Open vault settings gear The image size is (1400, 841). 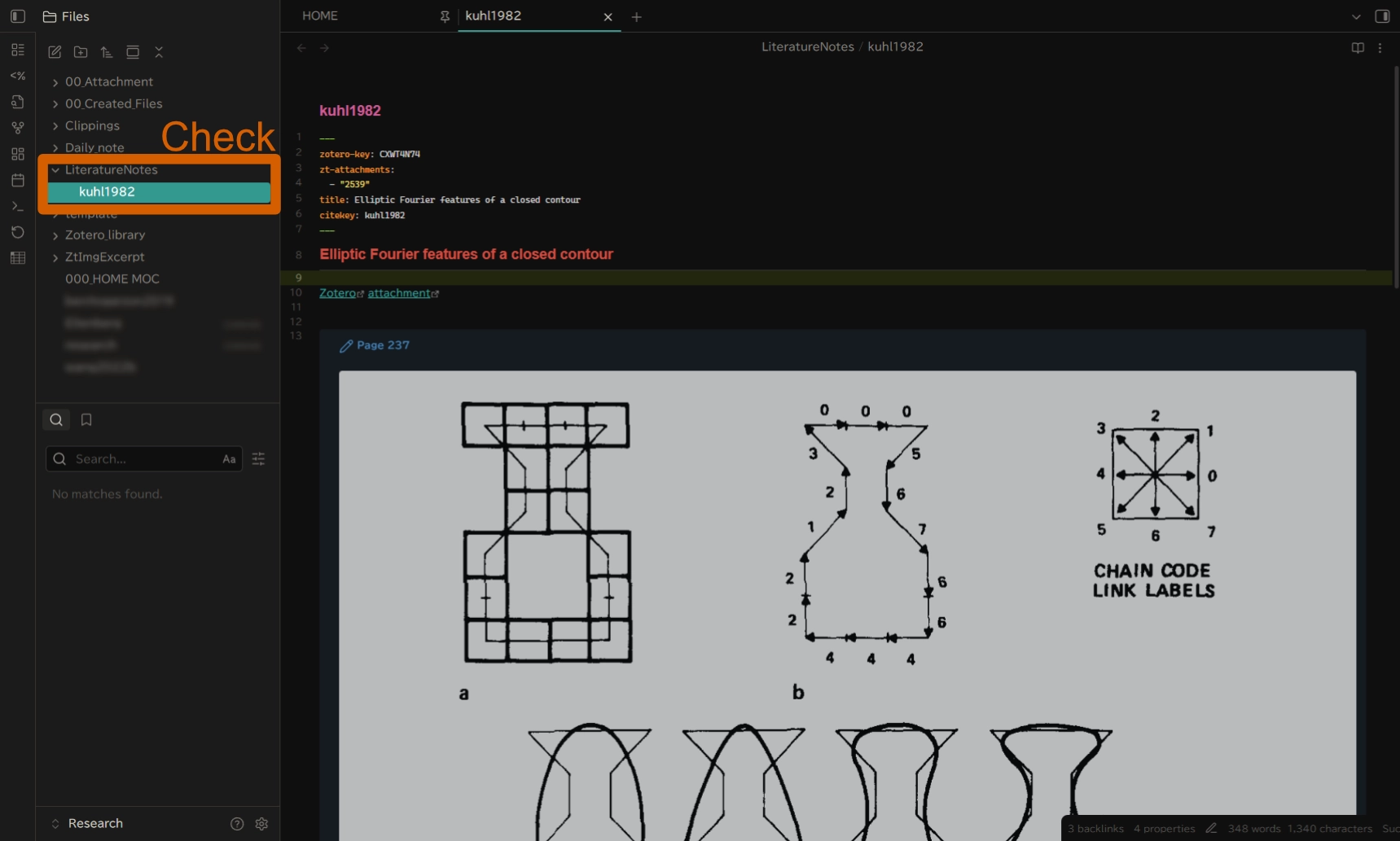(x=261, y=824)
